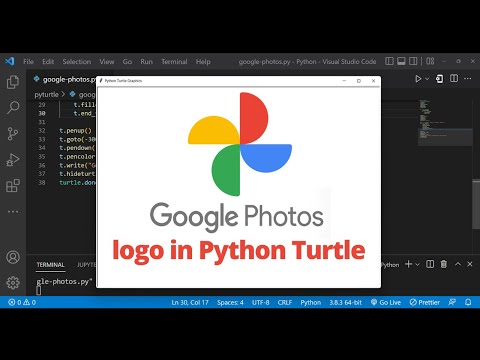This screenshot has height=360, width=480.
Task: Open Source Control view
Action: pos(13,134)
